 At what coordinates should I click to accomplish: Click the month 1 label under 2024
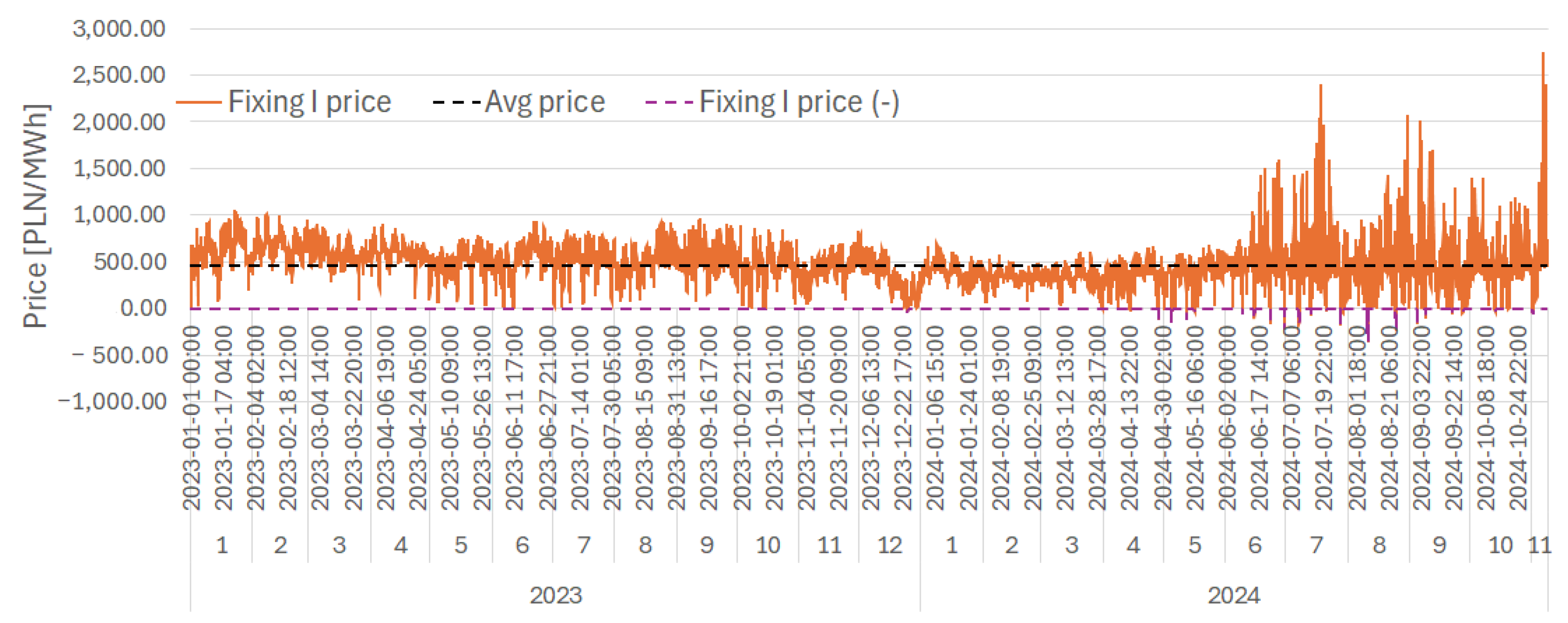[952, 545]
